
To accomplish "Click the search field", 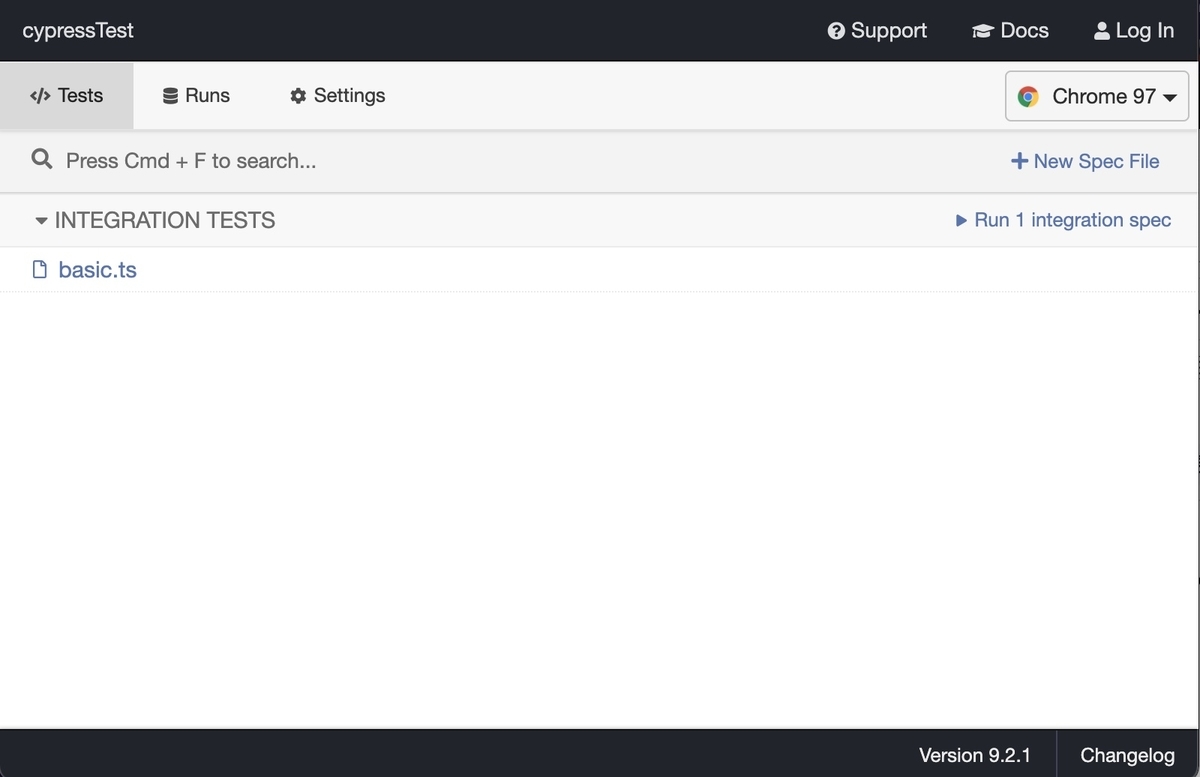I will [500, 160].
